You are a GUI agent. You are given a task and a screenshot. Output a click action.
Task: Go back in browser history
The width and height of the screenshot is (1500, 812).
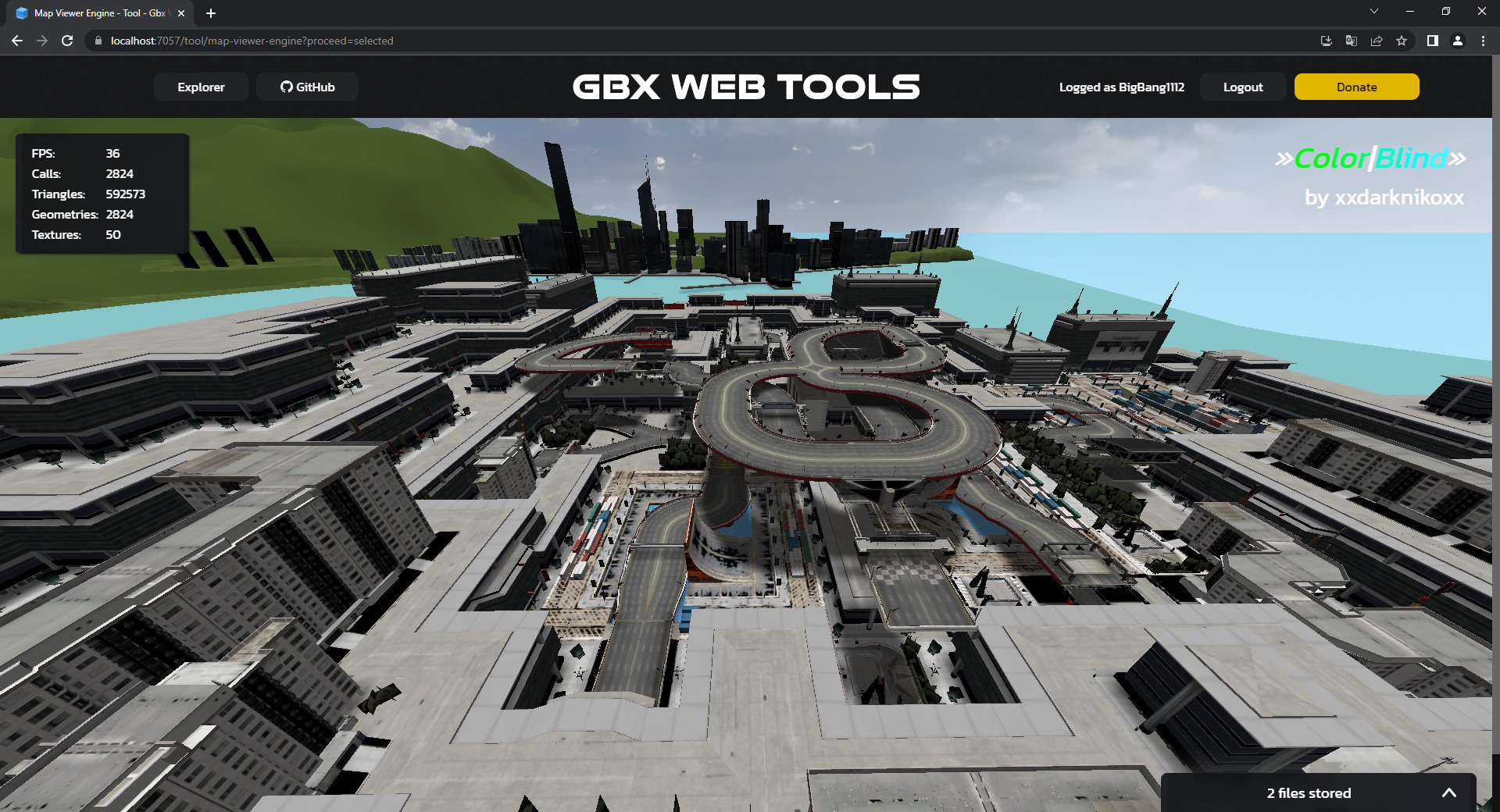click(x=17, y=41)
